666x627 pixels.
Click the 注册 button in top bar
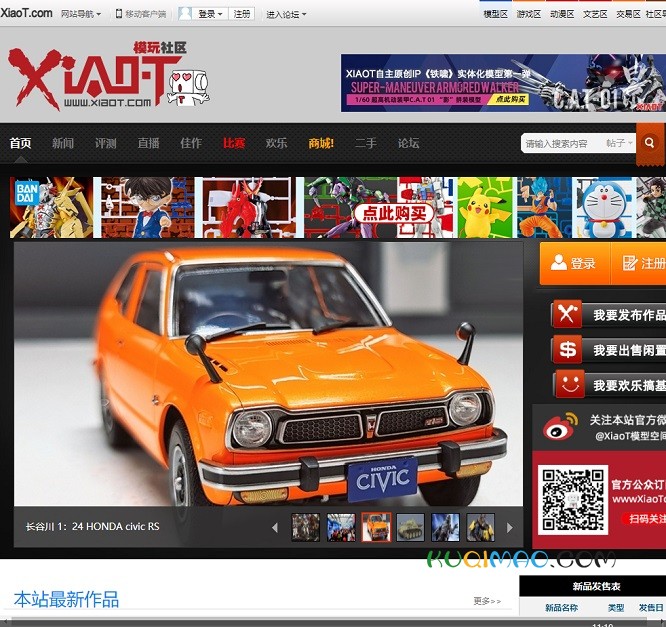pyautogui.click(x=242, y=14)
